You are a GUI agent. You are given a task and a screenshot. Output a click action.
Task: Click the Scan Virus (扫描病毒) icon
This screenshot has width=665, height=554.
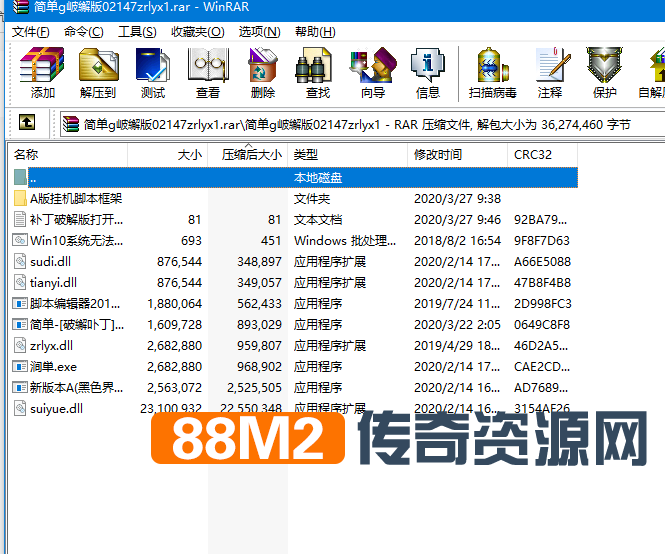pos(492,65)
